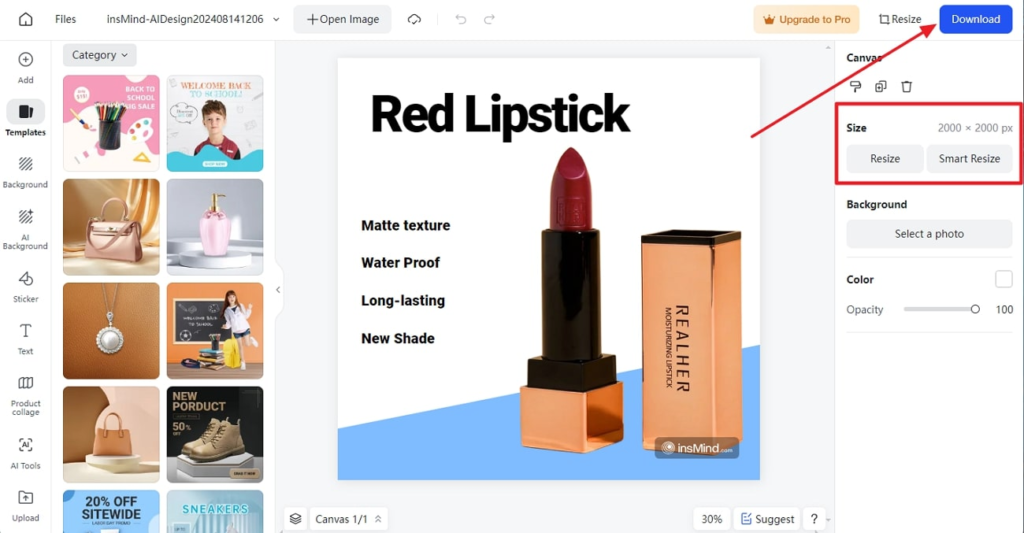Open the Background sidebar tool
Image resolution: width=1024 pixels, height=533 pixels.
25,172
